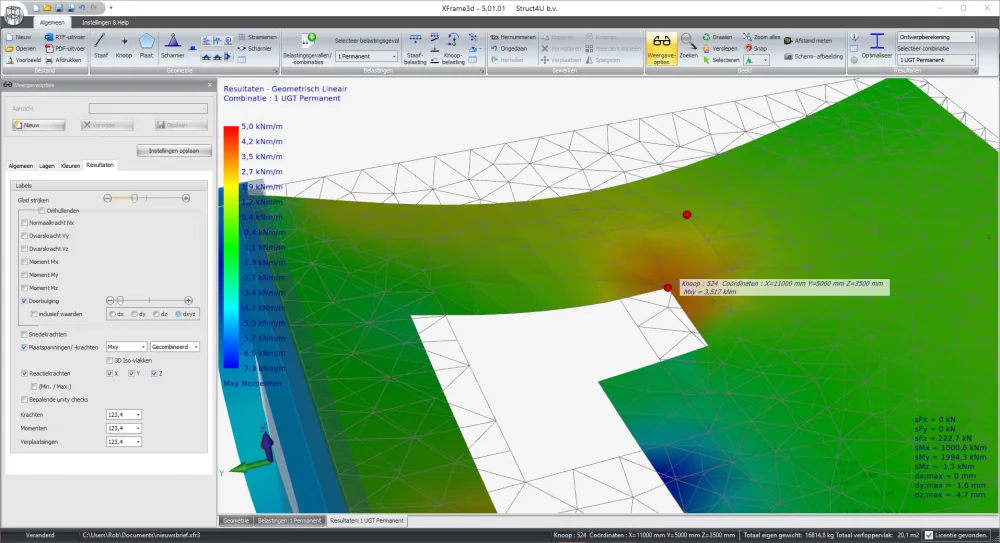
Task: Enable Bepalende unity checks checkbox
Action: [25, 399]
